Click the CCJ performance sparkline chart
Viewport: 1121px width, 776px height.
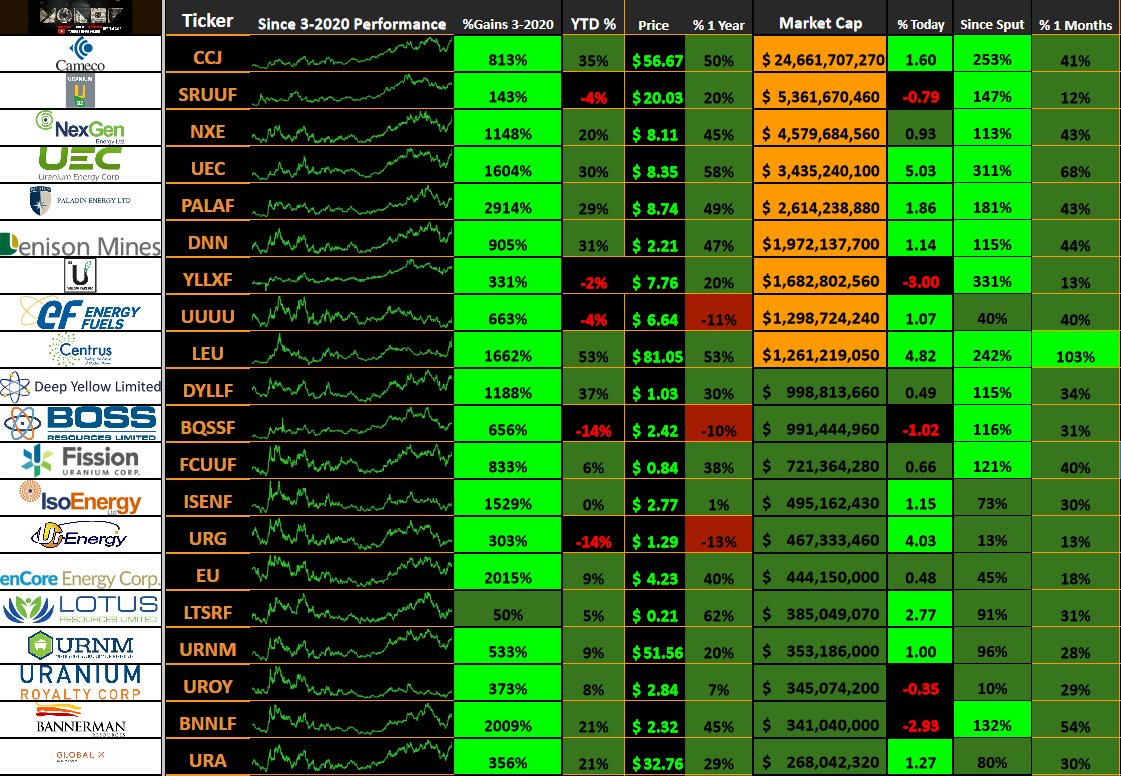[x=352, y=54]
